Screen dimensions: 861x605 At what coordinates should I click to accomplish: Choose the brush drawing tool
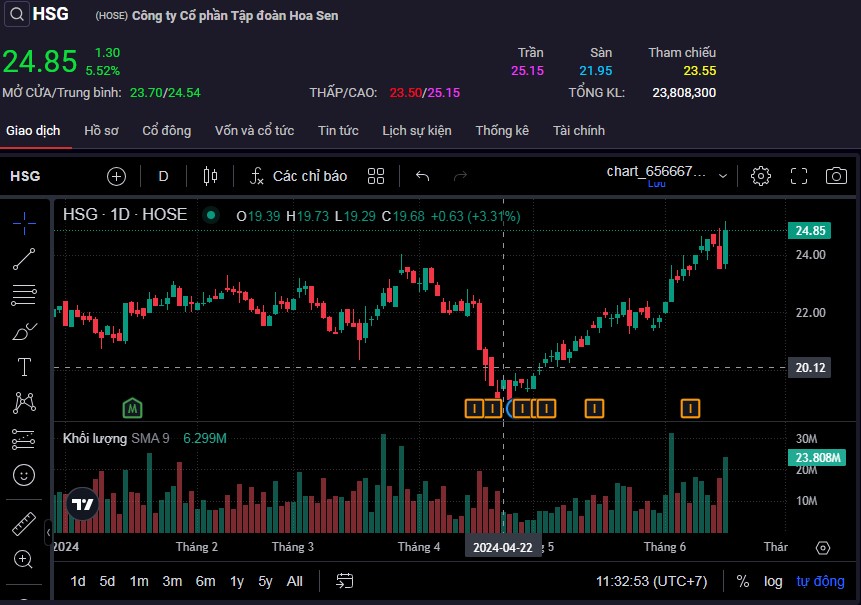tap(24, 331)
